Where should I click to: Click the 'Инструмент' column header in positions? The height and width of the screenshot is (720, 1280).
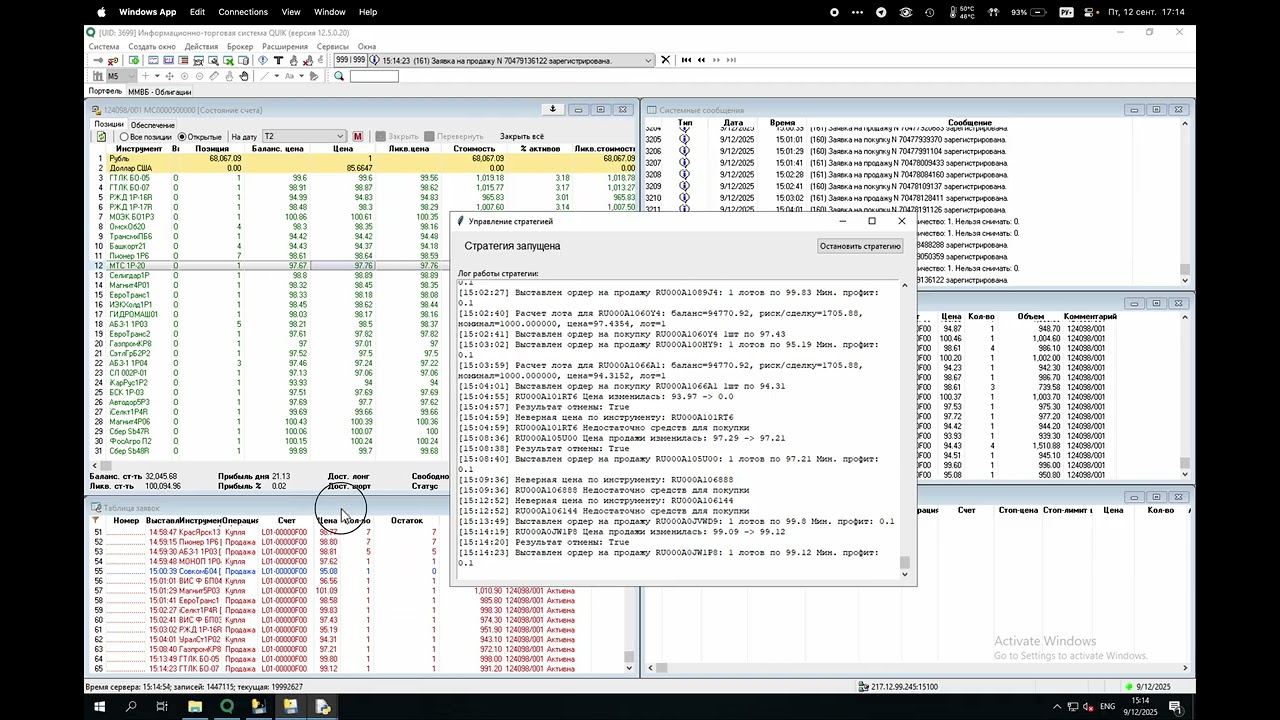point(138,148)
